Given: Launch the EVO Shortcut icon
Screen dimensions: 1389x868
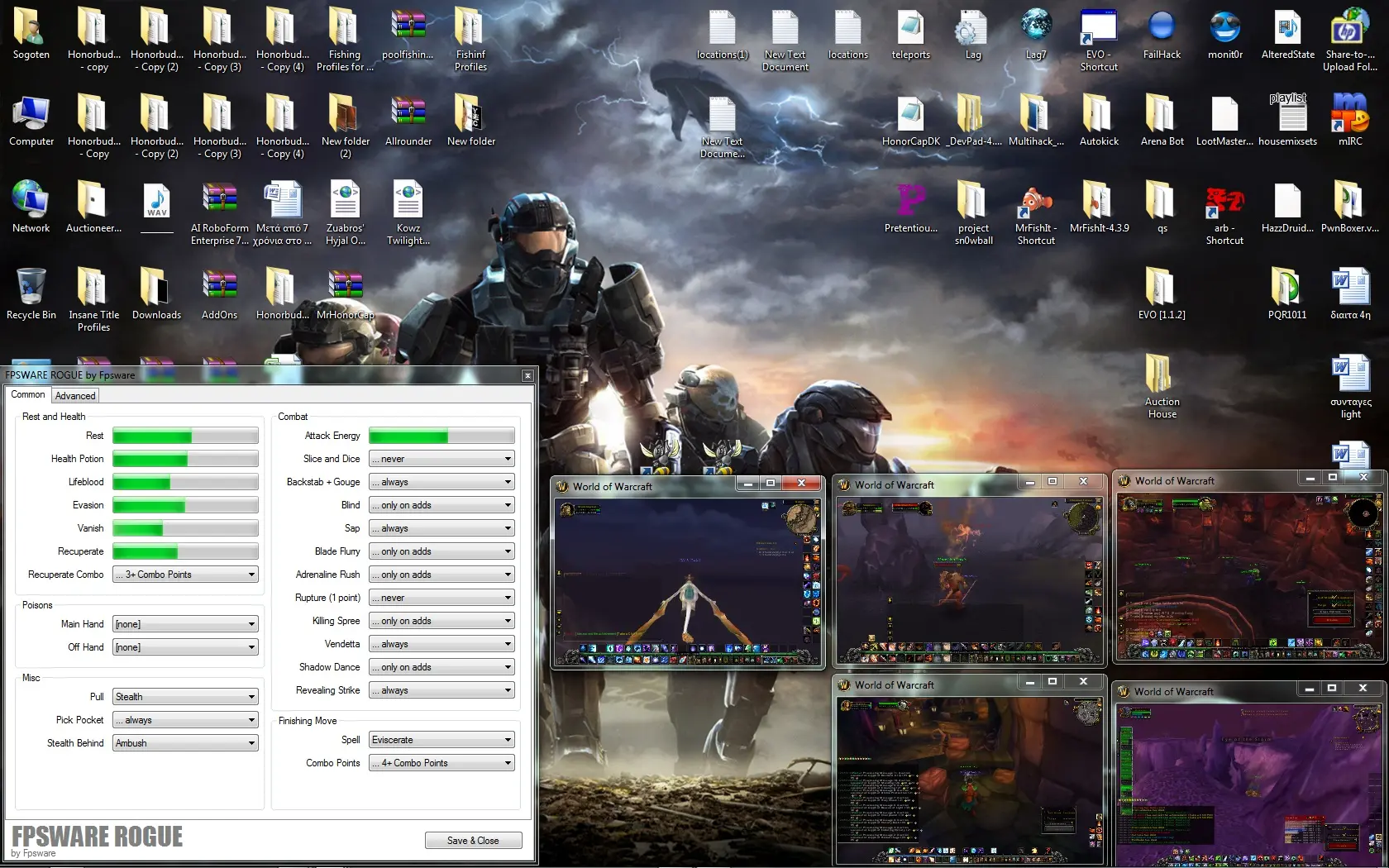Looking at the screenshot, I should click(1099, 40).
